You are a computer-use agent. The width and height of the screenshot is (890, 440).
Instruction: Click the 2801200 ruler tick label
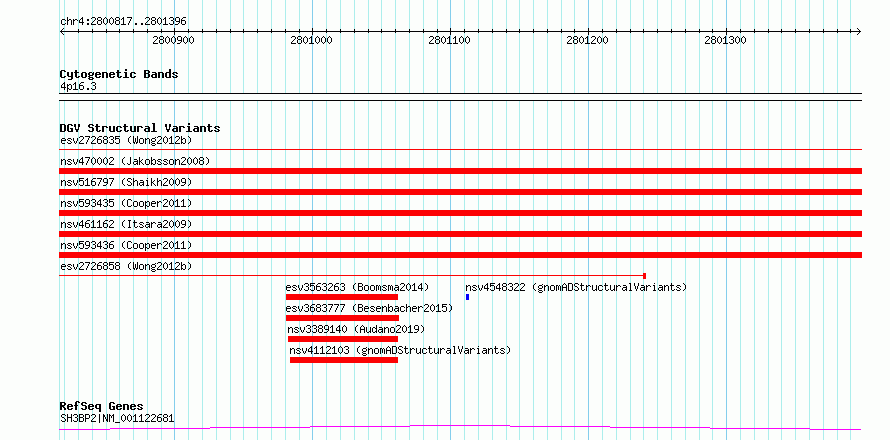point(587,40)
